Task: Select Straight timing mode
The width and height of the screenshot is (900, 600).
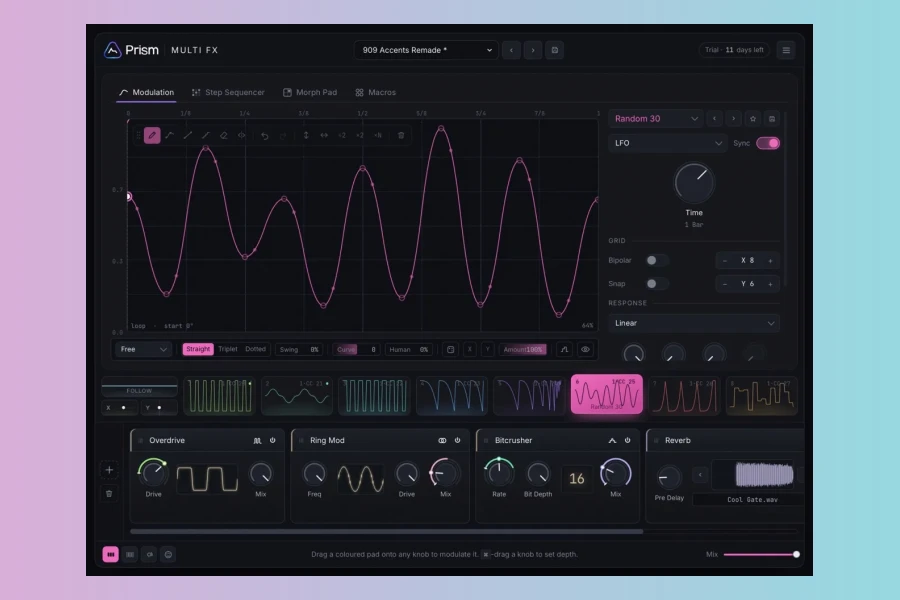Action: tap(198, 349)
